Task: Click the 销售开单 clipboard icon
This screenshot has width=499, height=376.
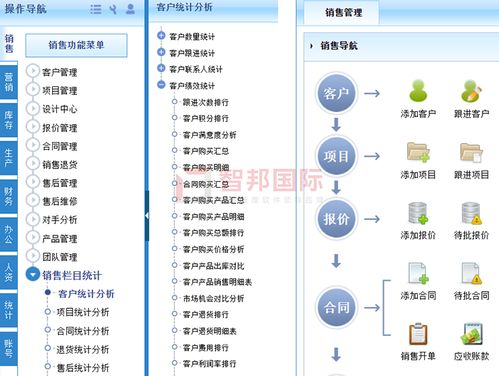Action: coord(418,334)
